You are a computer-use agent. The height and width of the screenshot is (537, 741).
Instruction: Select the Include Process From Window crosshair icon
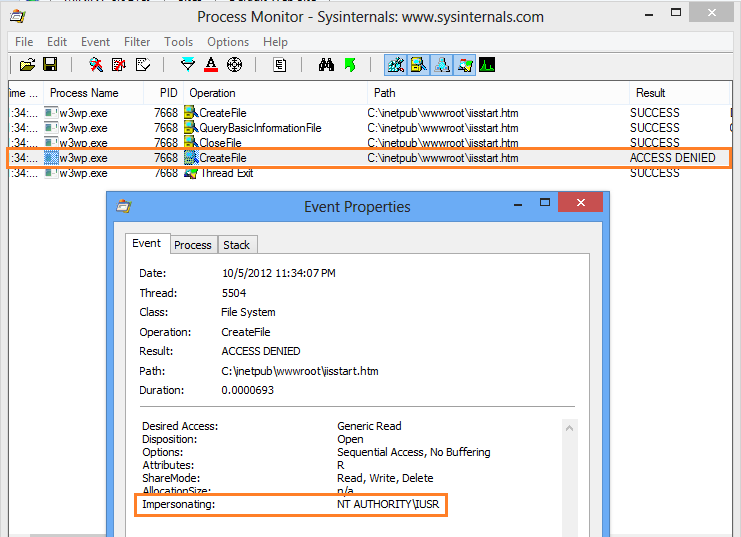(x=234, y=64)
